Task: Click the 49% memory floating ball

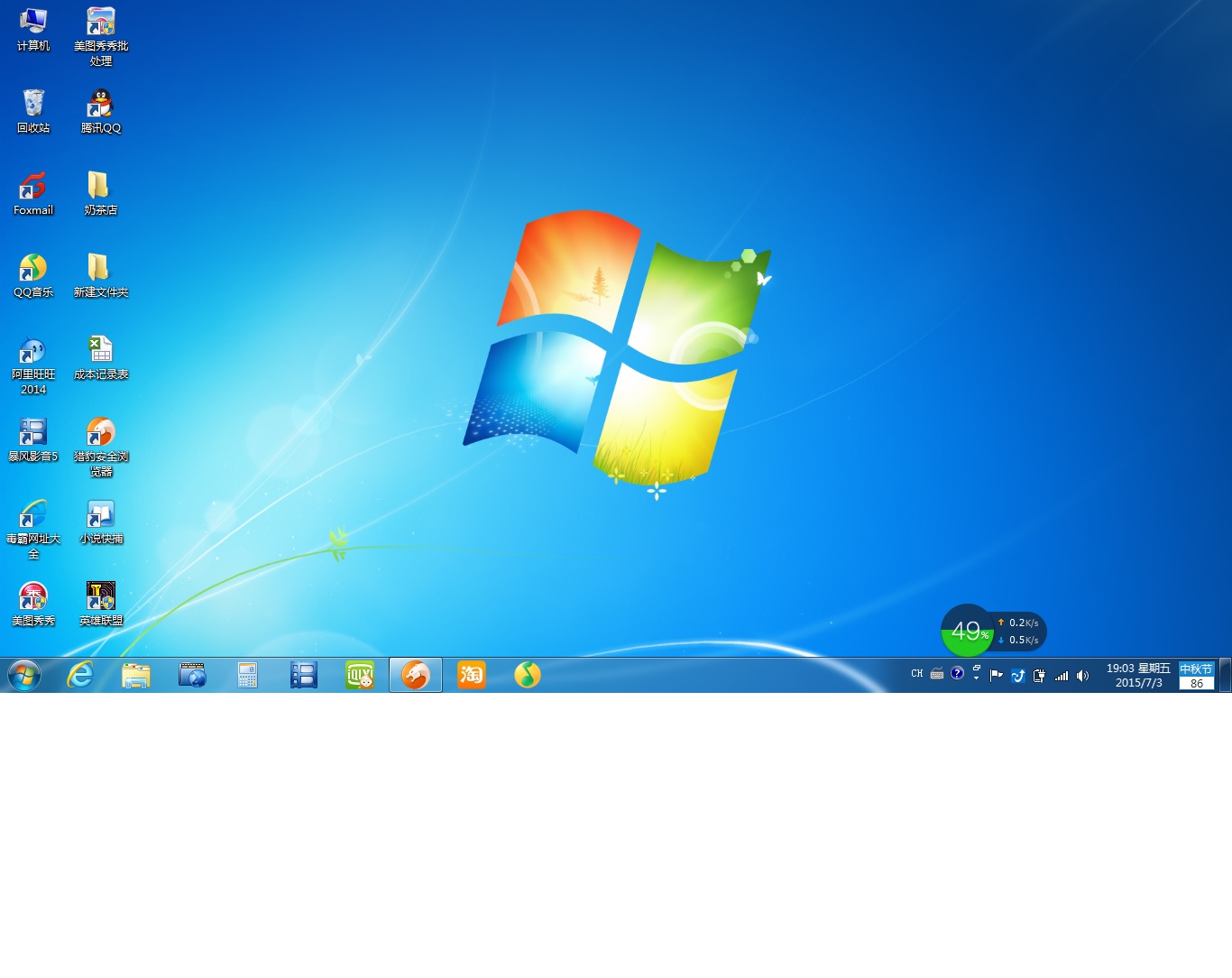Action: pos(967,630)
